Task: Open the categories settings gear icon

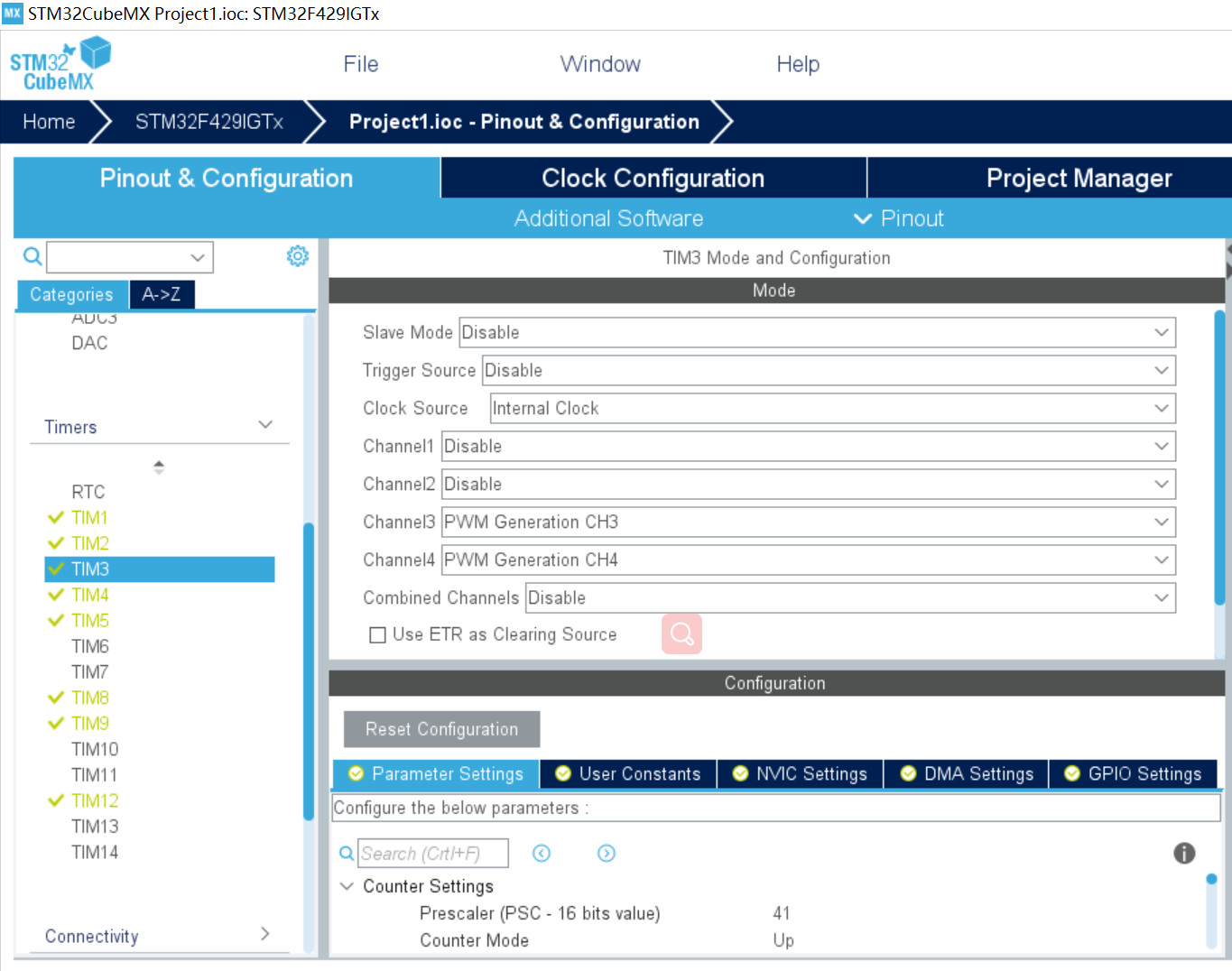Action: (298, 256)
